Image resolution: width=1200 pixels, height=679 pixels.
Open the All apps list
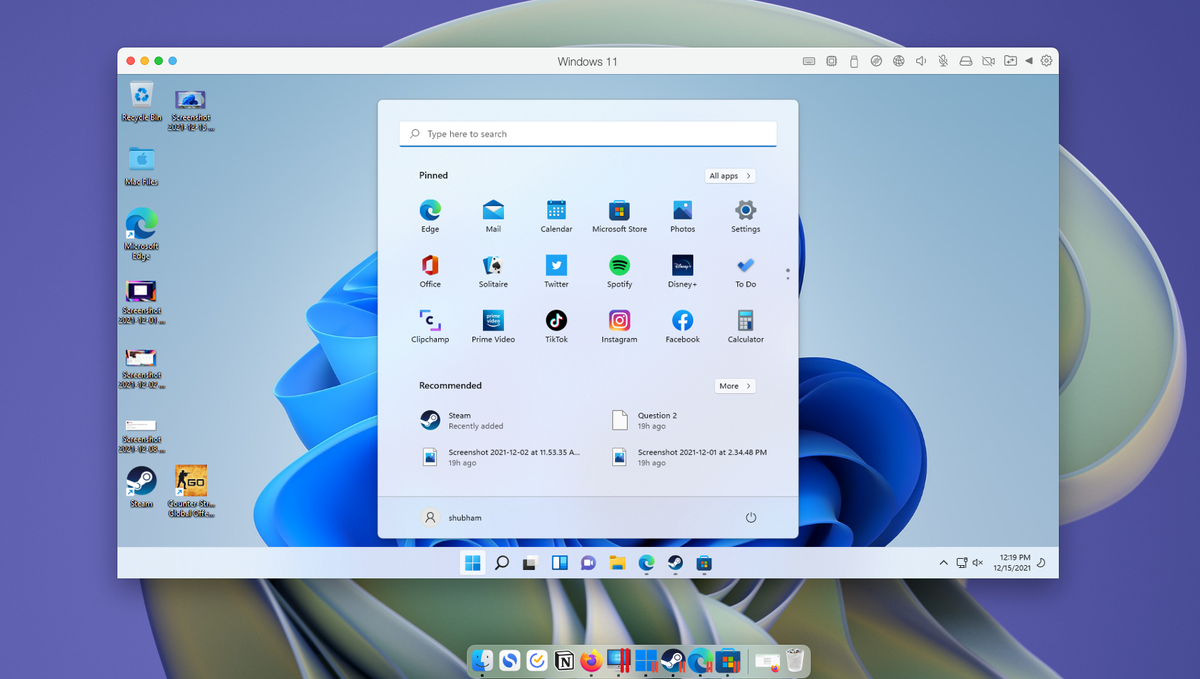tap(730, 175)
